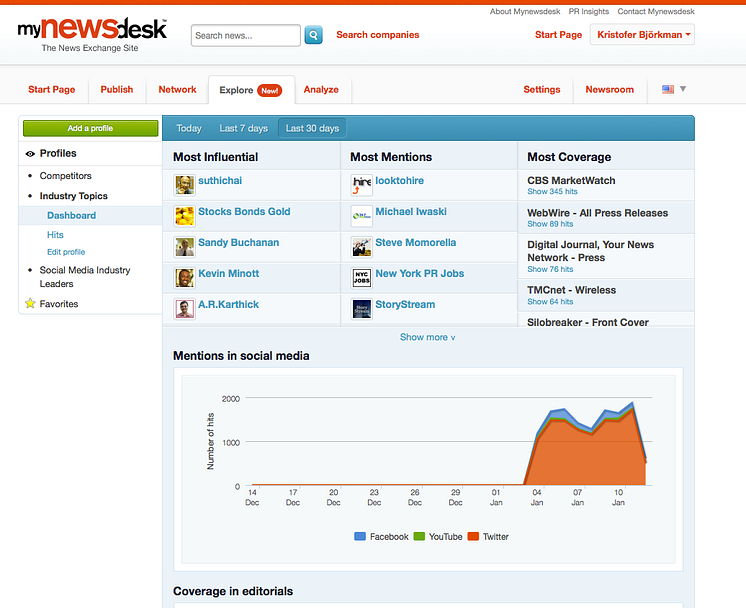The image size is (746, 608).
Task: Open the Michael Iwaski name link
Action: pos(411,212)
